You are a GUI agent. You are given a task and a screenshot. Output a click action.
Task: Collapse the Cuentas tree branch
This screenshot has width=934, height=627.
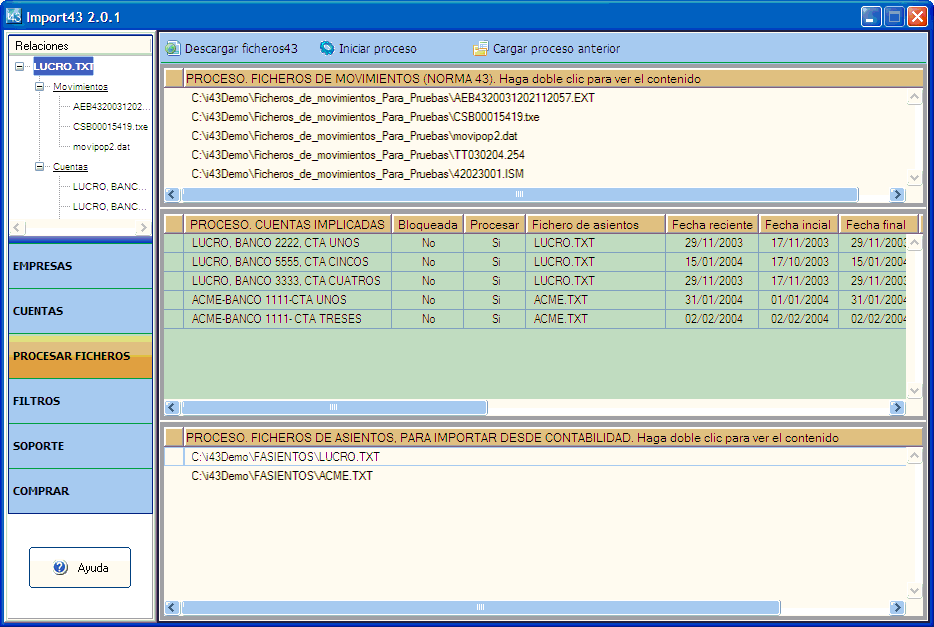coord(40,167)
